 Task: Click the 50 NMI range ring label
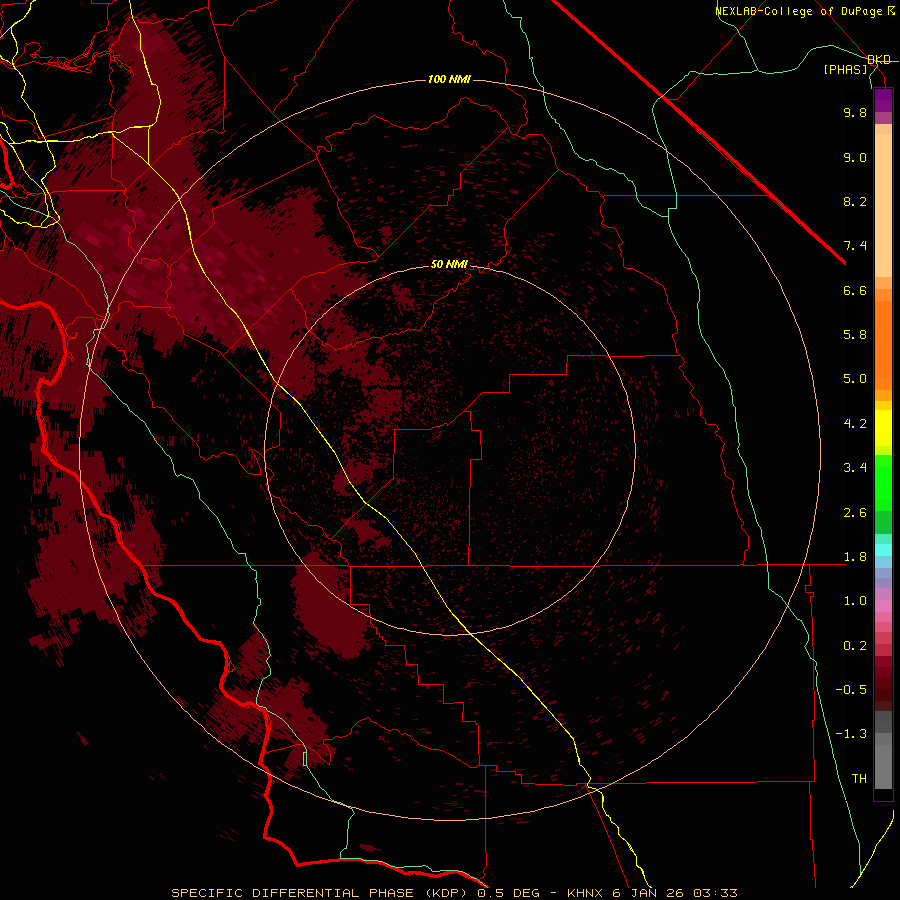click(449, 264)
